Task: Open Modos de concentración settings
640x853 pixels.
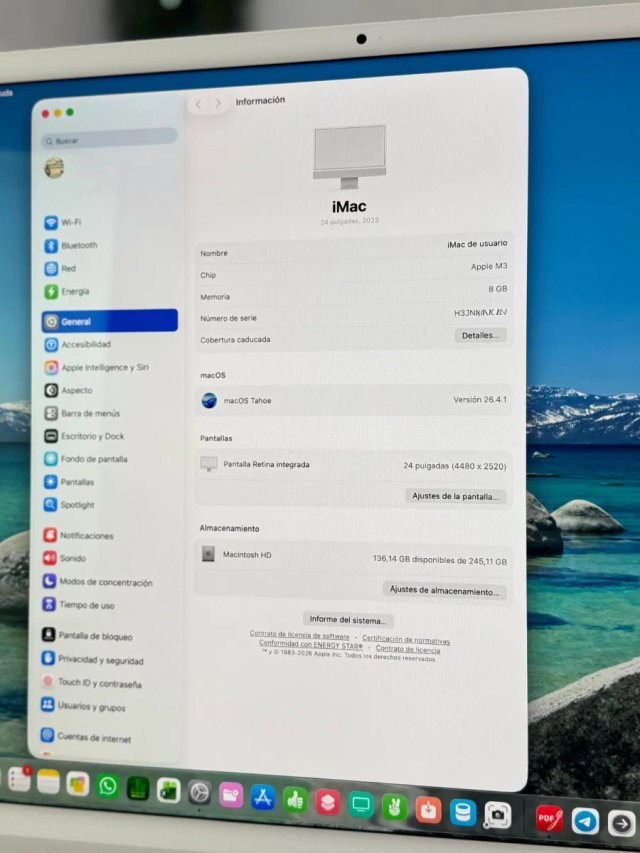Action: pos(97,582)
